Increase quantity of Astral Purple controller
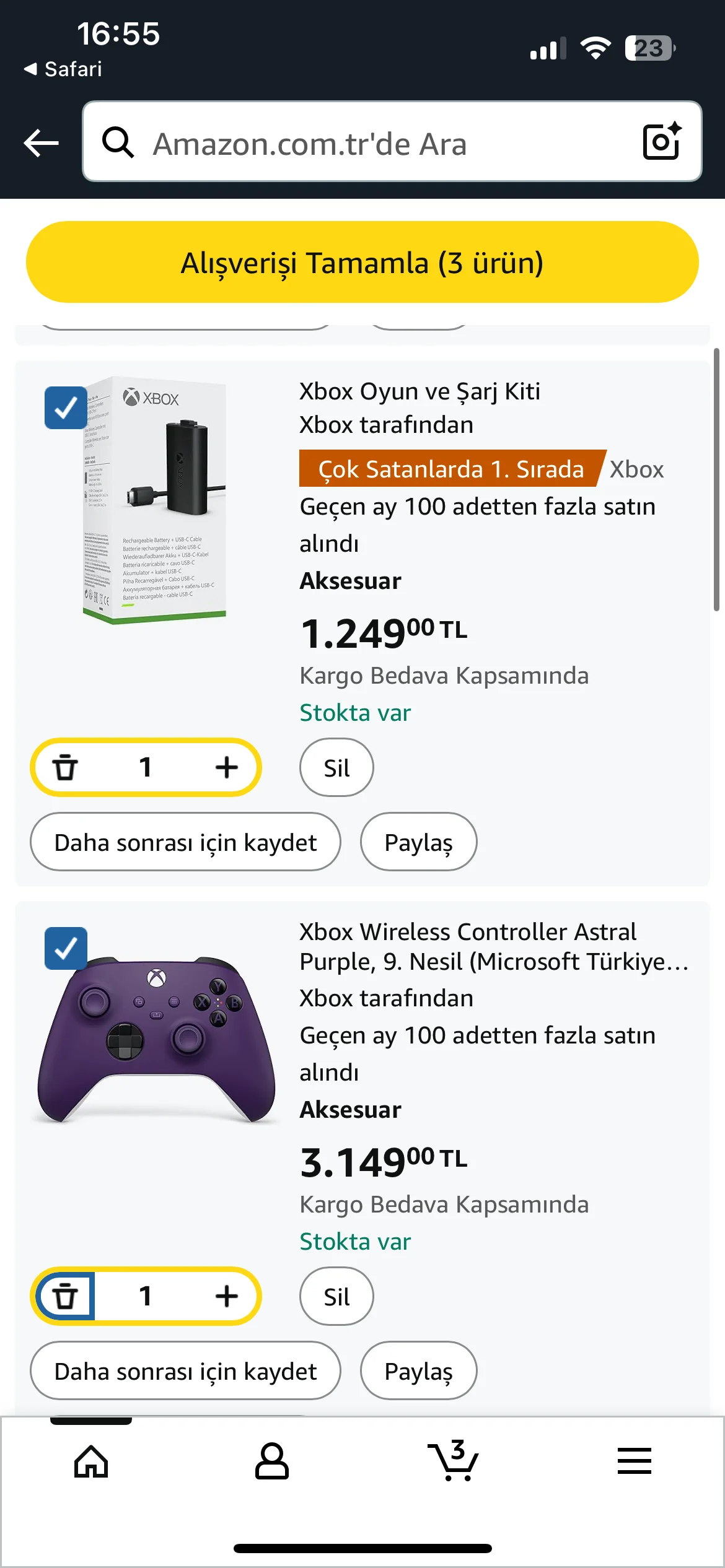Viewport: 725px width, 1568px height. 227,1296
